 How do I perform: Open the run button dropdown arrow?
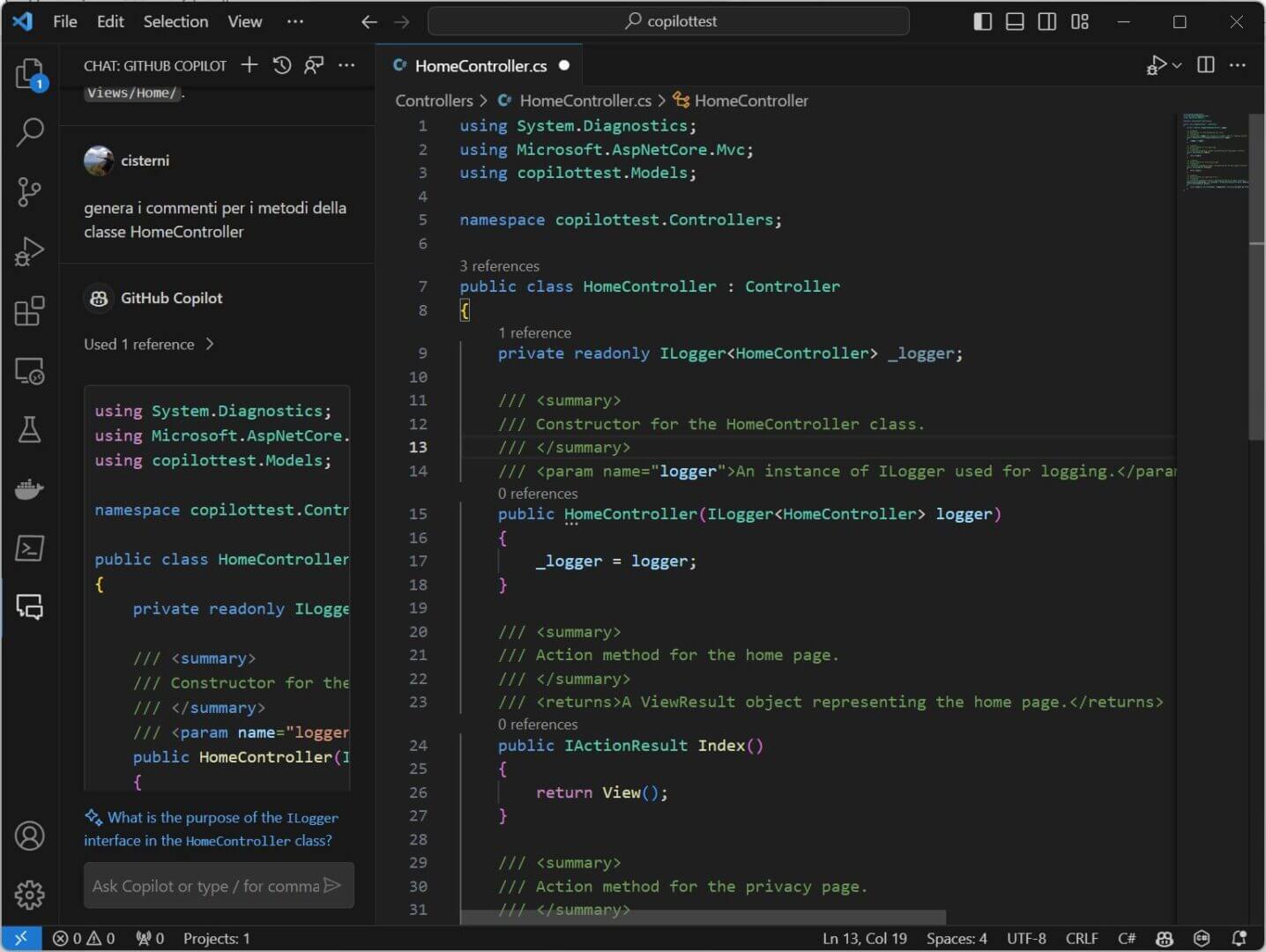[x=1174, y=64]
